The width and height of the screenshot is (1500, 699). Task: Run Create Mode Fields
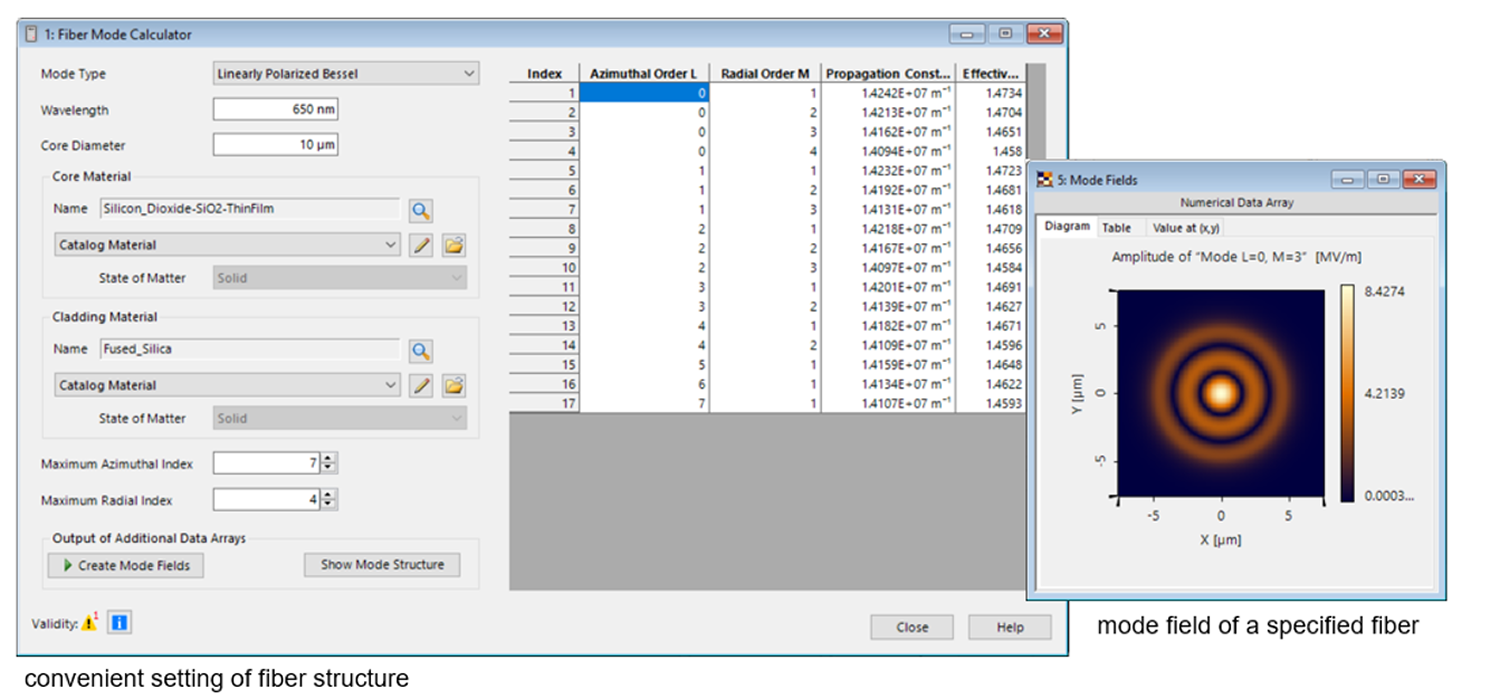tap(125, 564)
